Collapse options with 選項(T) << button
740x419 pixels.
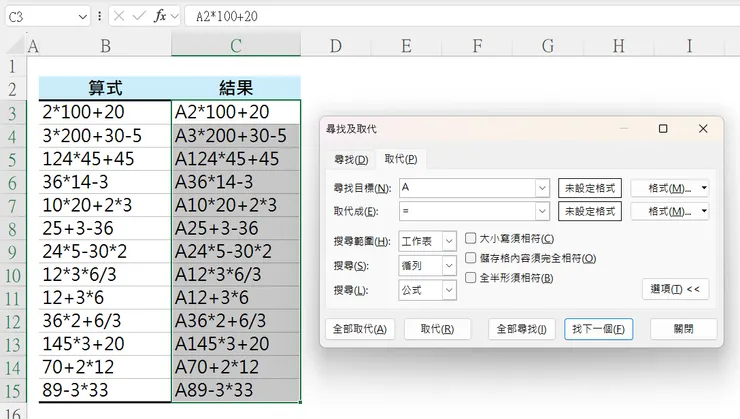[x=675, y=289]
